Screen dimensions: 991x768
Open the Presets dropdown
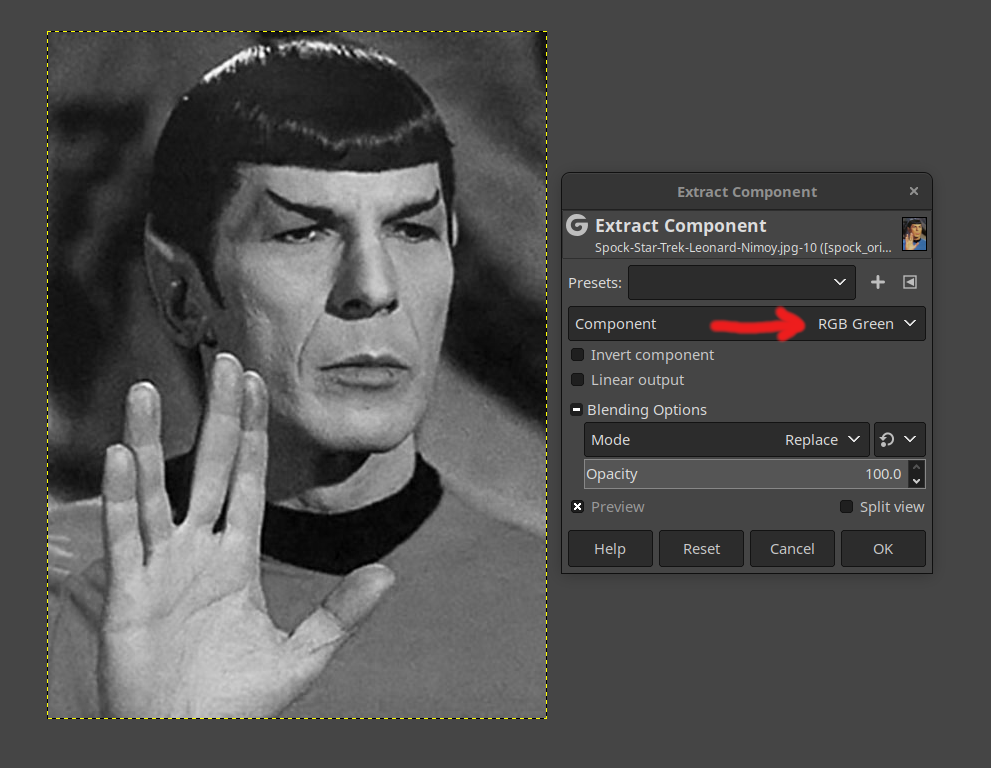741,283
